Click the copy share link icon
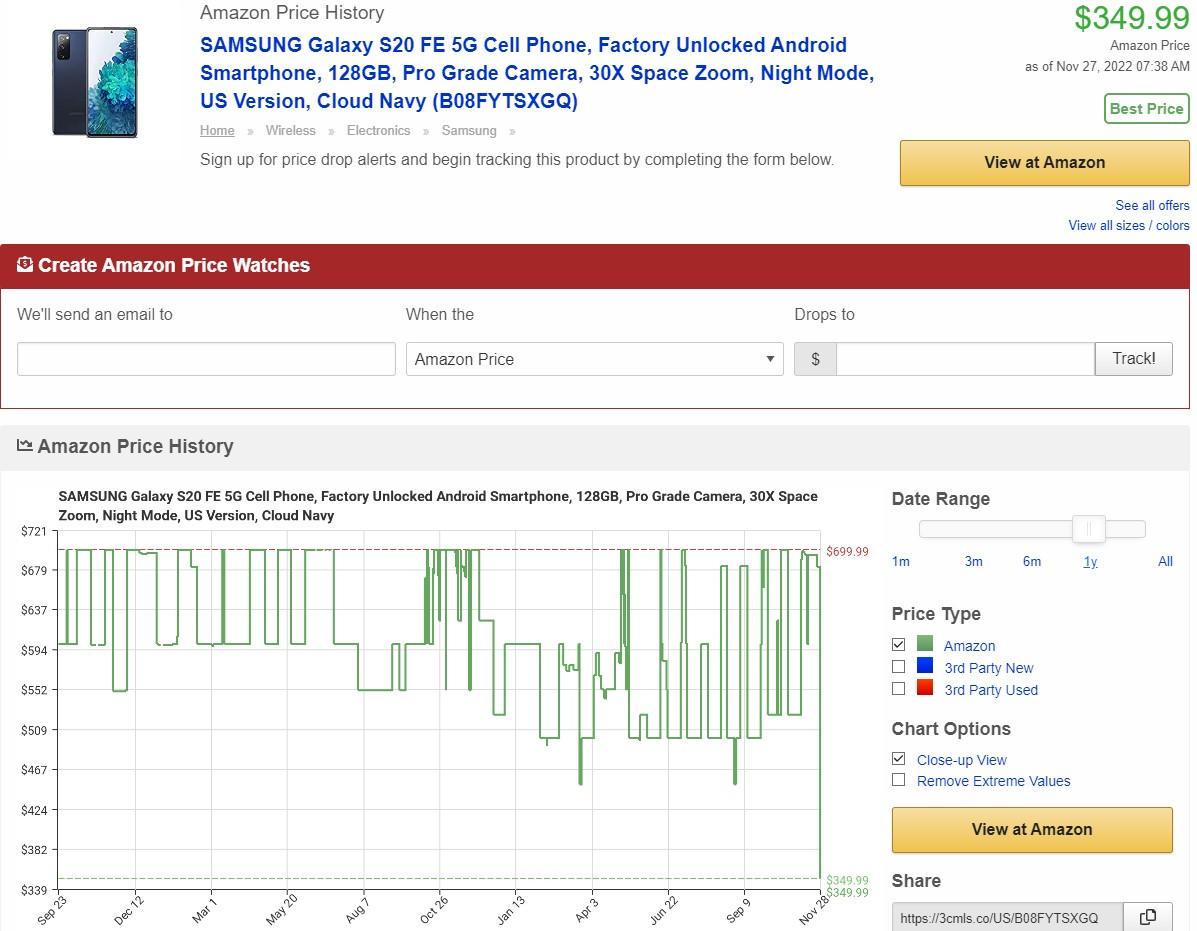Image resolution: width=1197 pixels, height=931 pixels. pyautogui.click(x=1148, y=917)
